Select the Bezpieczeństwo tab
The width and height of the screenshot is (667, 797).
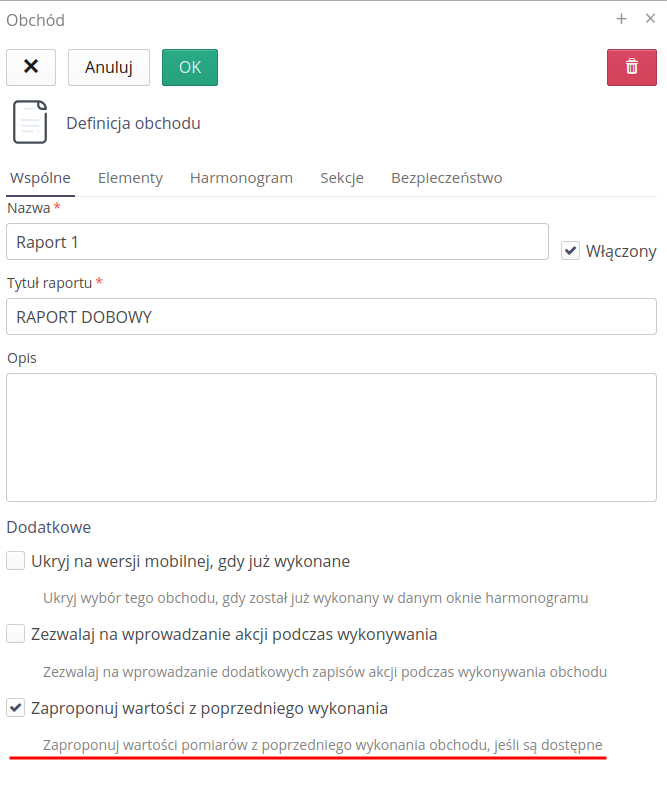click(x=446, y=178)
